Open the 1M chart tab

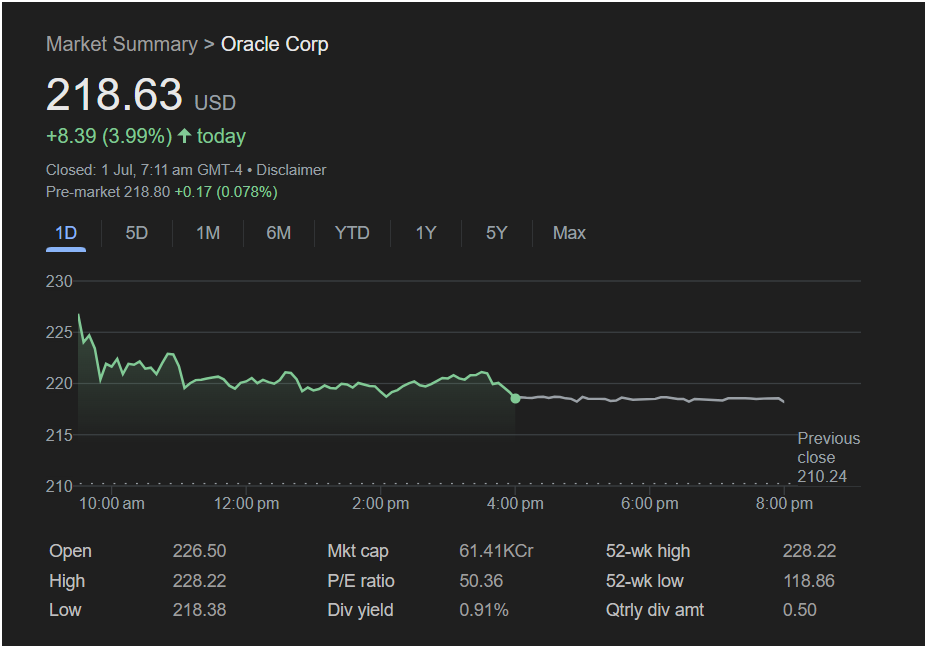pyautogui.click(x=208, y=233)
